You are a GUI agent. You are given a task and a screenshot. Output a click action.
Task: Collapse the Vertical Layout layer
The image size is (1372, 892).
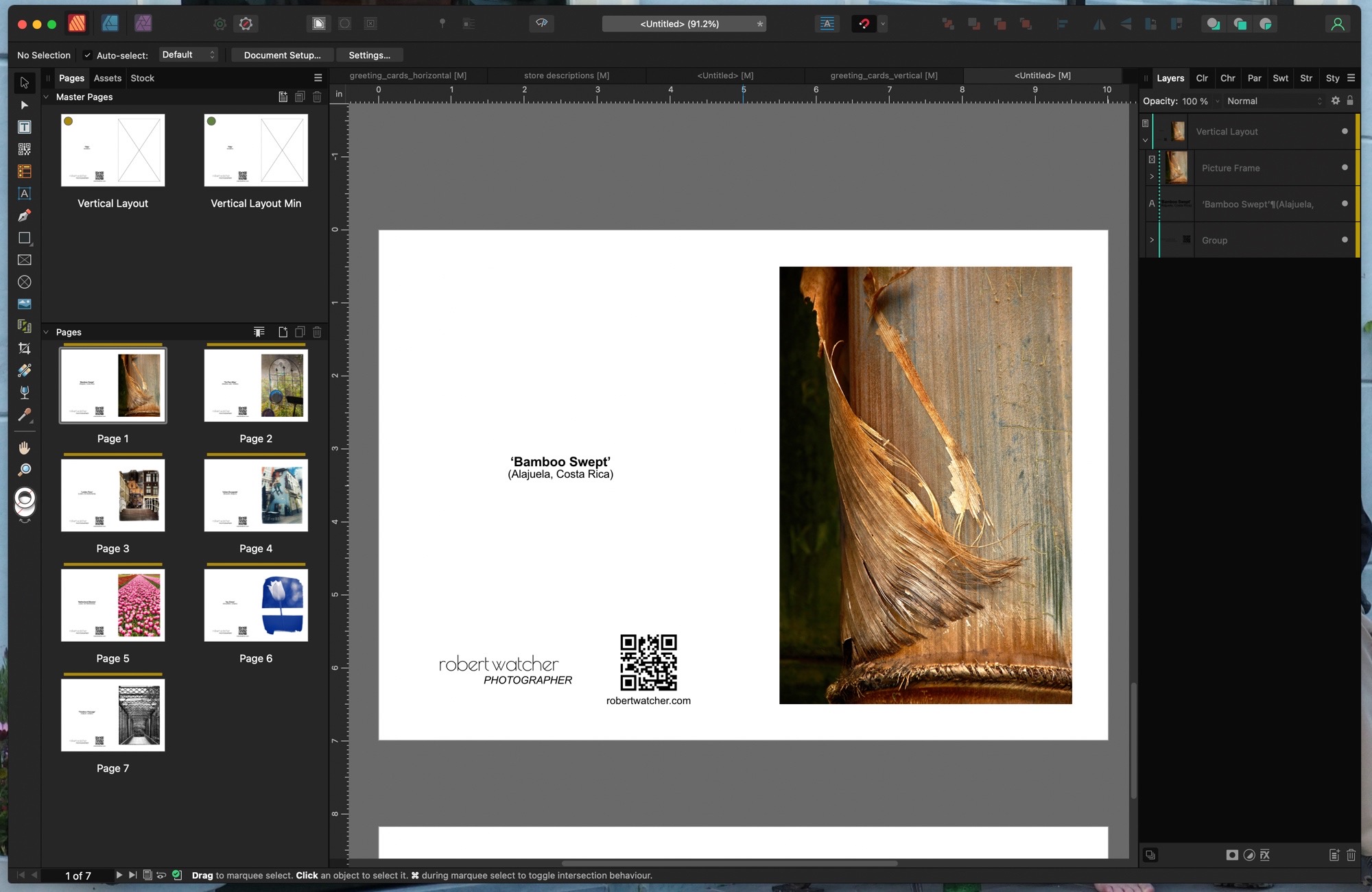coord(1145,141)
